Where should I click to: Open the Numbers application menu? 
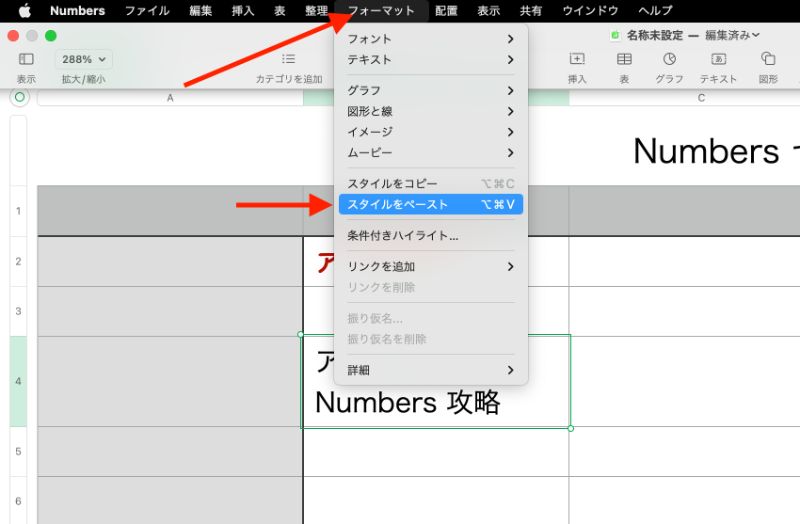pos(78,10)
